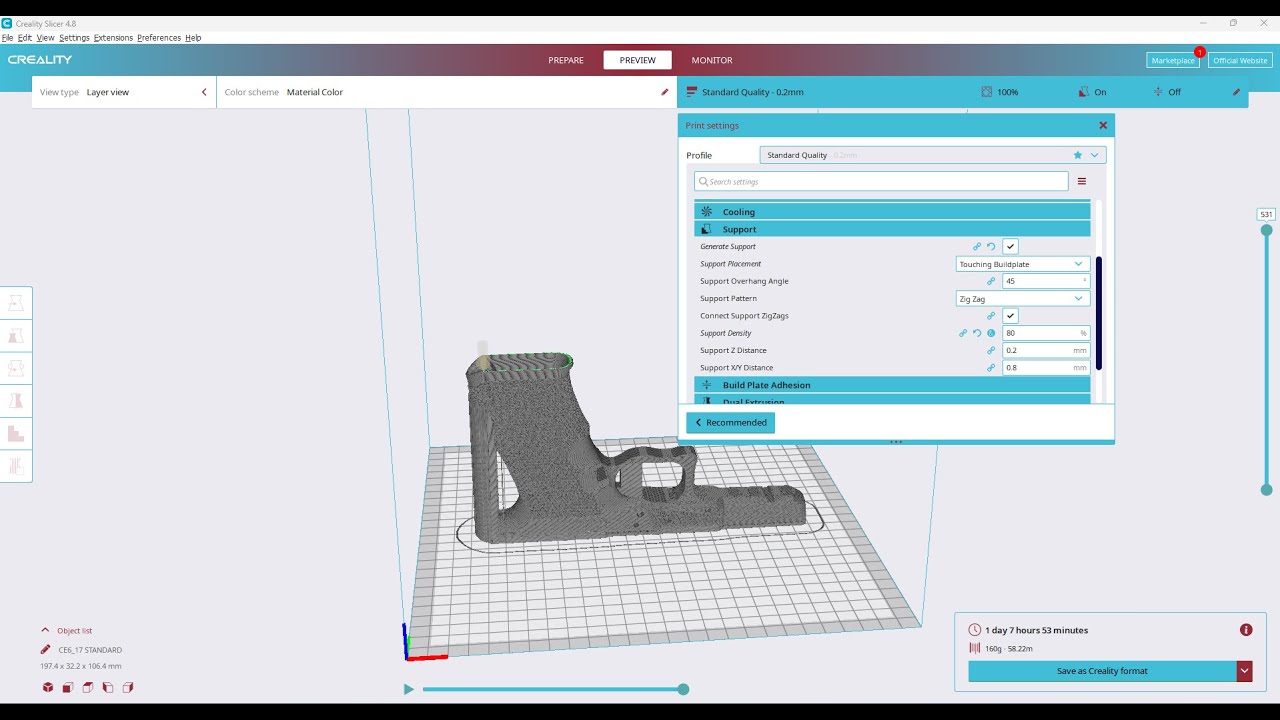Switch to front view cube icon
The height and width of the screenshot is (720, 1280).
68,687
